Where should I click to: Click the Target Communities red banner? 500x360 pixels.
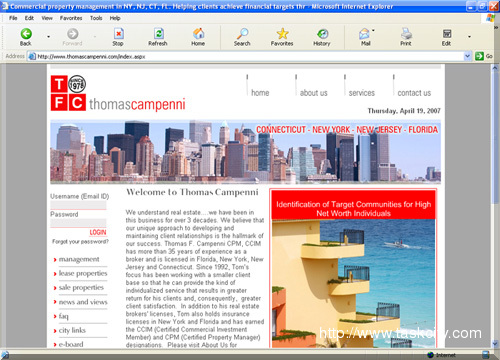(353, 205)
